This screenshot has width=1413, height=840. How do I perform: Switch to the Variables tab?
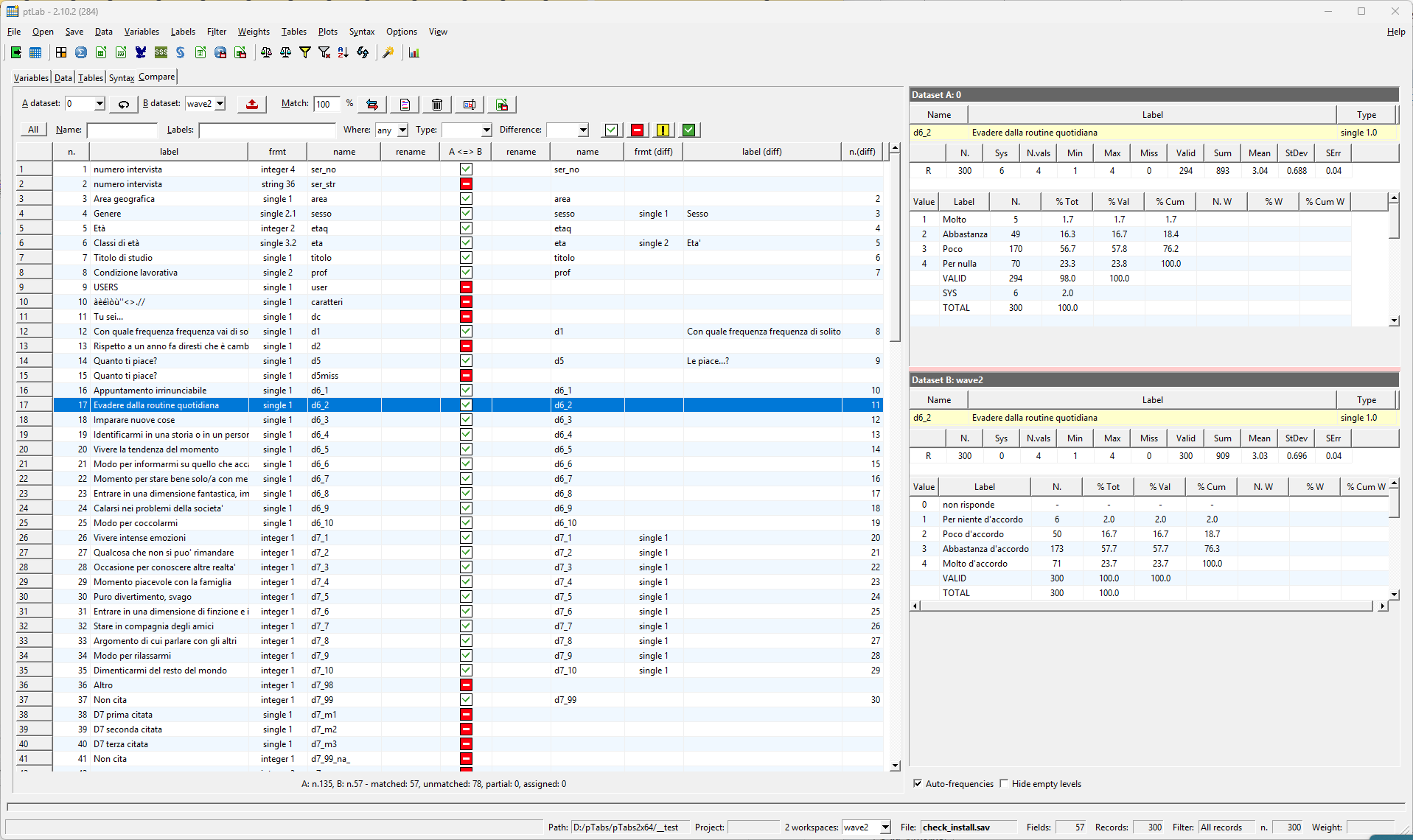tap(31, 77)
